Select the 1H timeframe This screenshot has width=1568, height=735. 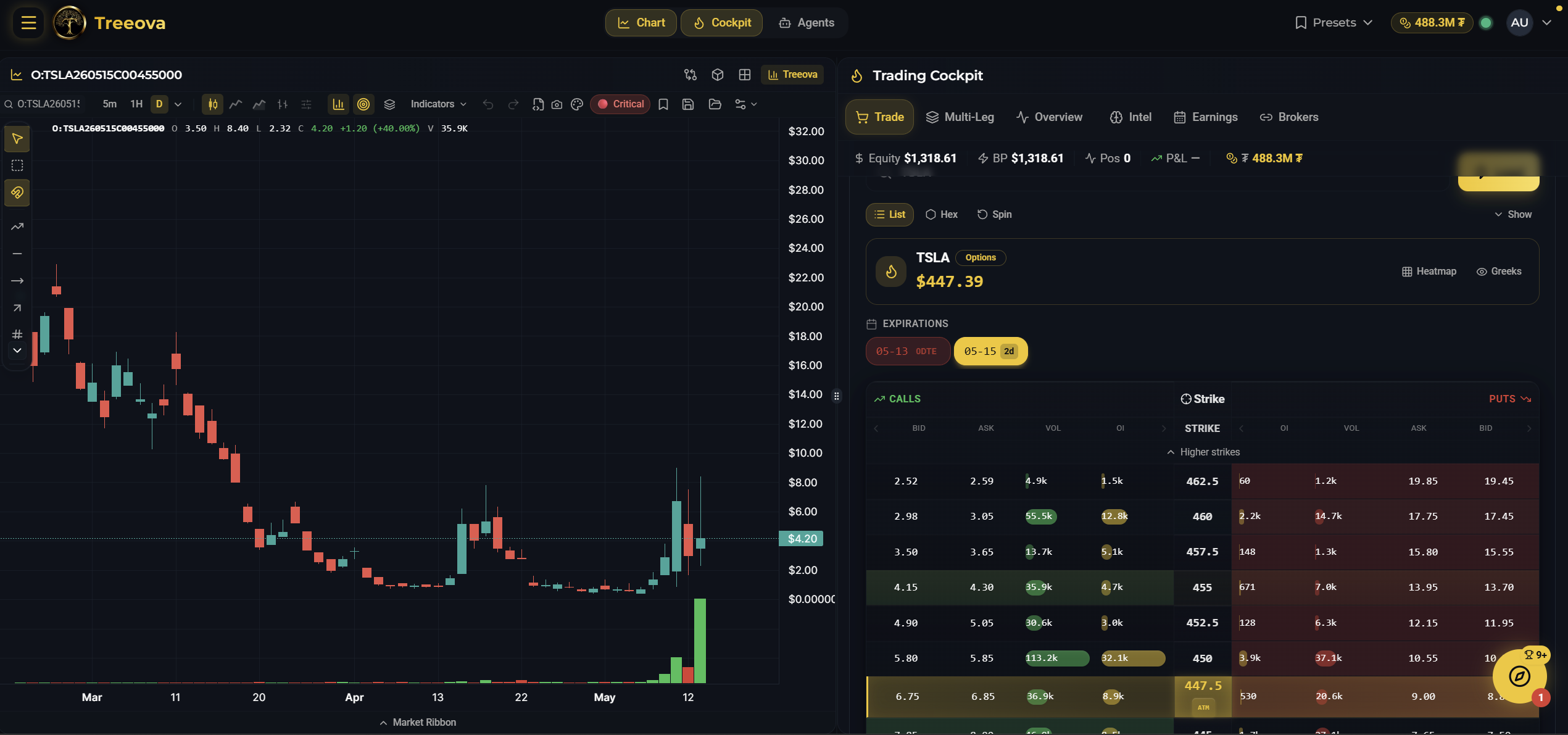pos(136,104)
